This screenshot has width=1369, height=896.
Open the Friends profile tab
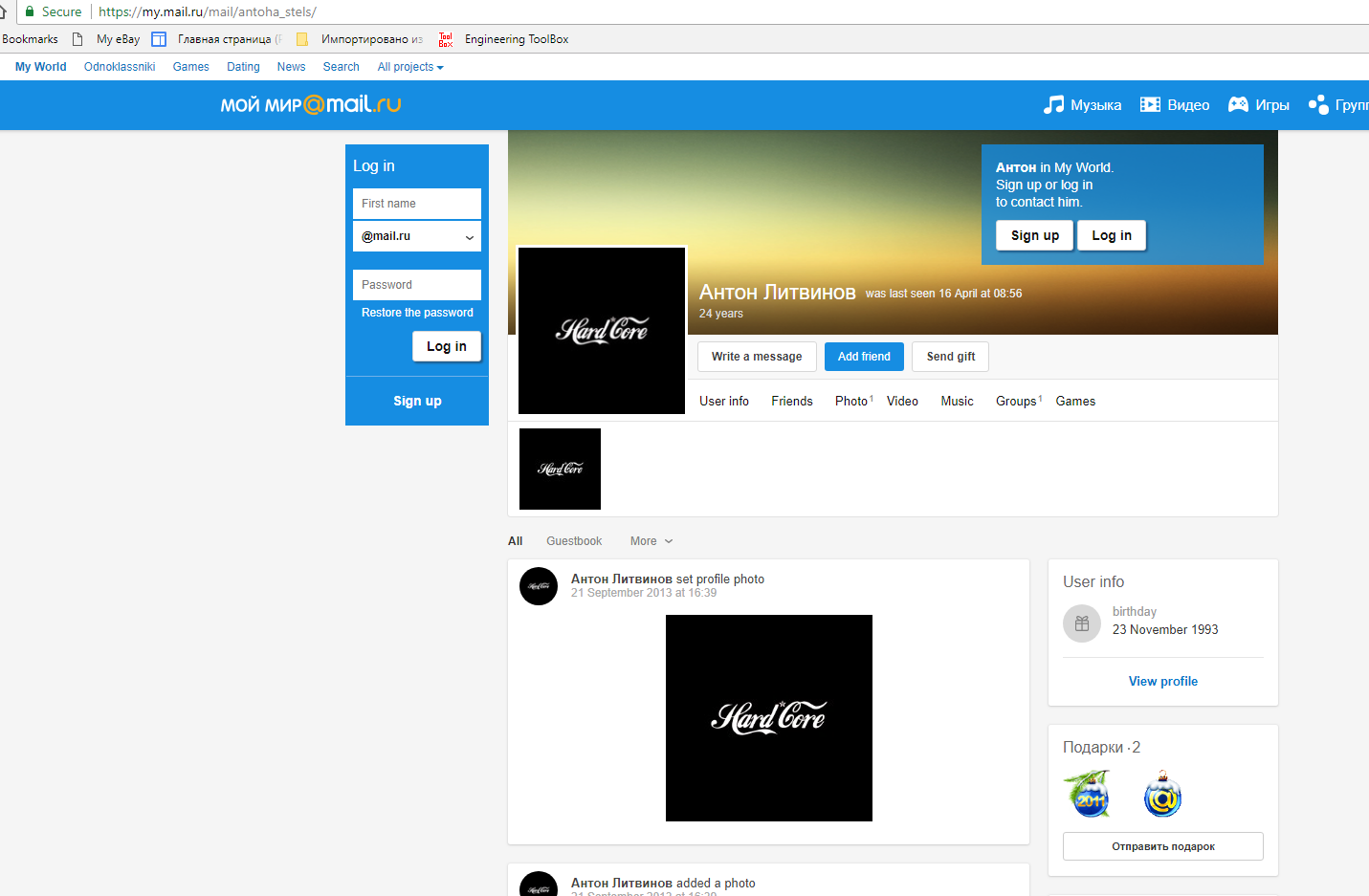792,401
